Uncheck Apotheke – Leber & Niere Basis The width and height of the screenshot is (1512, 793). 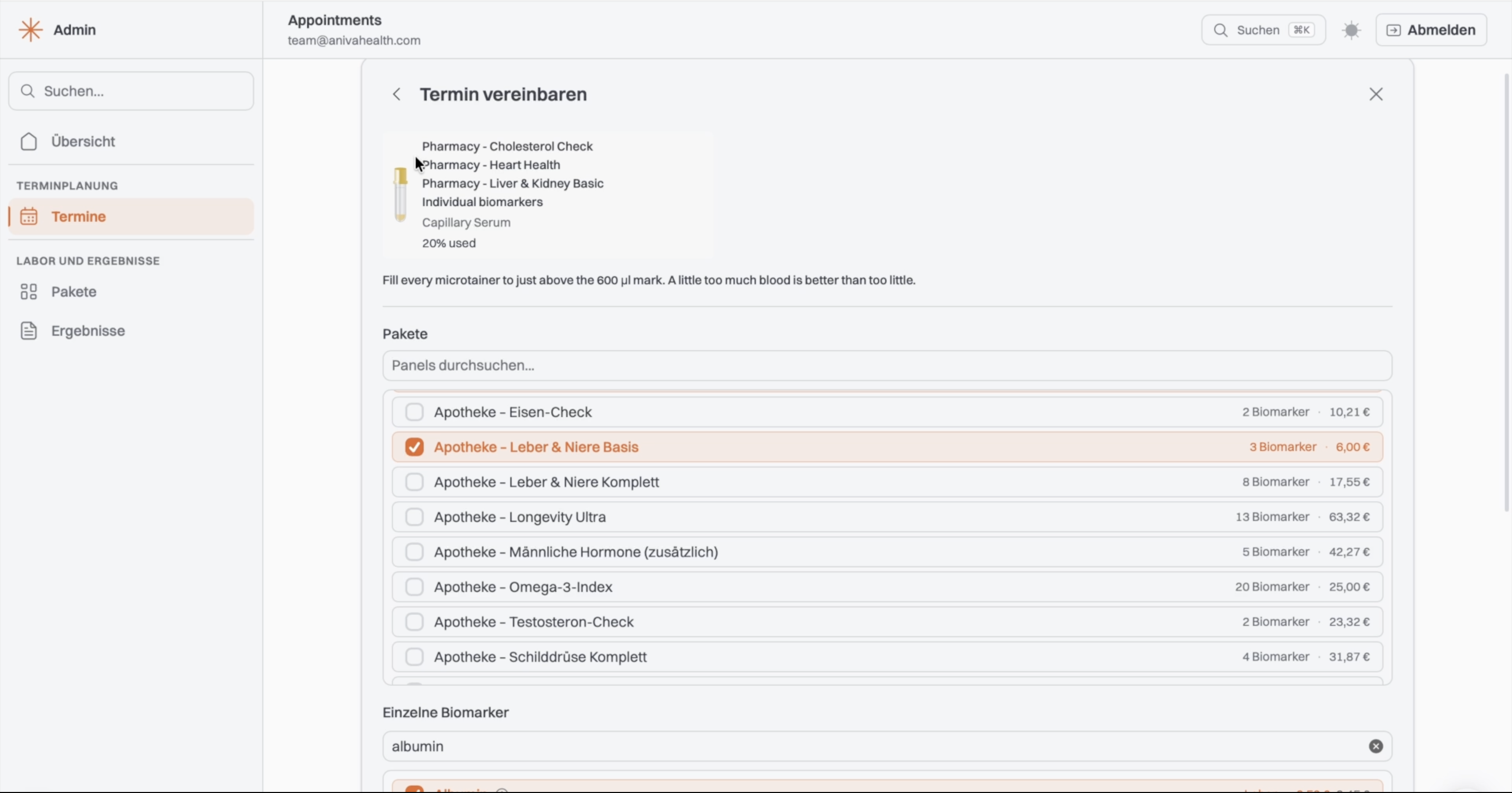point(415,447)
